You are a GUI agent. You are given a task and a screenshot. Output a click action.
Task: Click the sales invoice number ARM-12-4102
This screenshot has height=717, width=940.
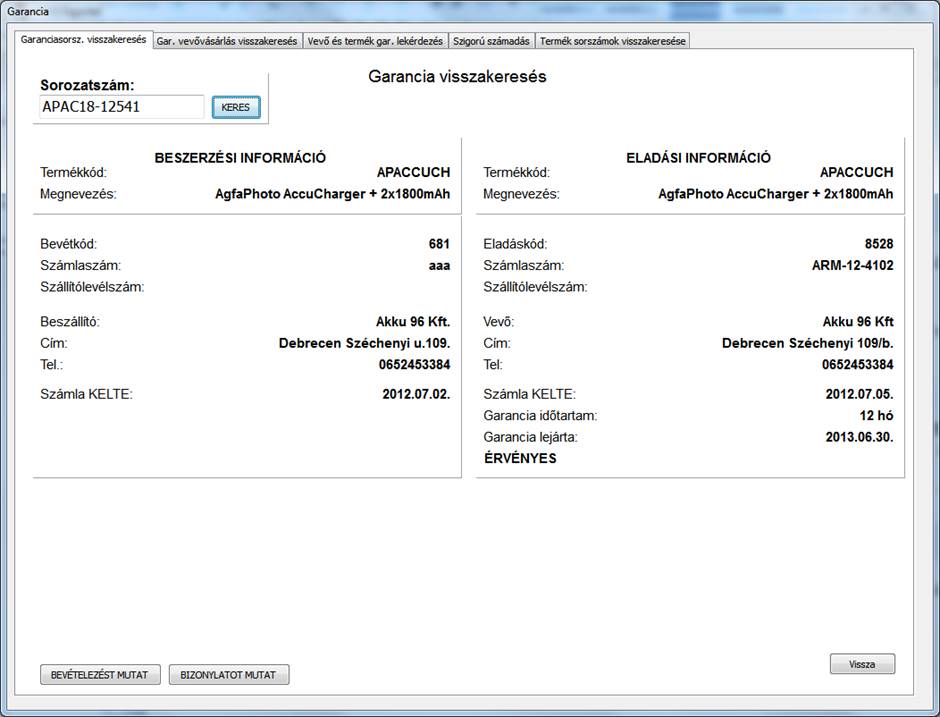click(x=852, y=266)
